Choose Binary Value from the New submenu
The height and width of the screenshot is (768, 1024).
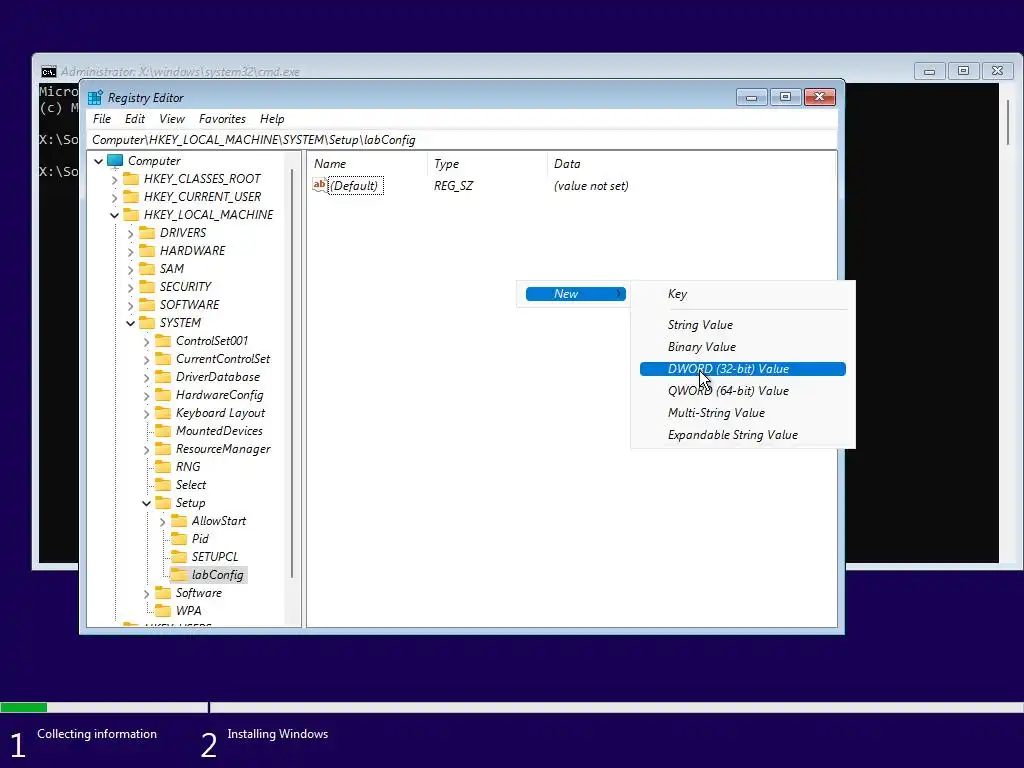[743, 347]
